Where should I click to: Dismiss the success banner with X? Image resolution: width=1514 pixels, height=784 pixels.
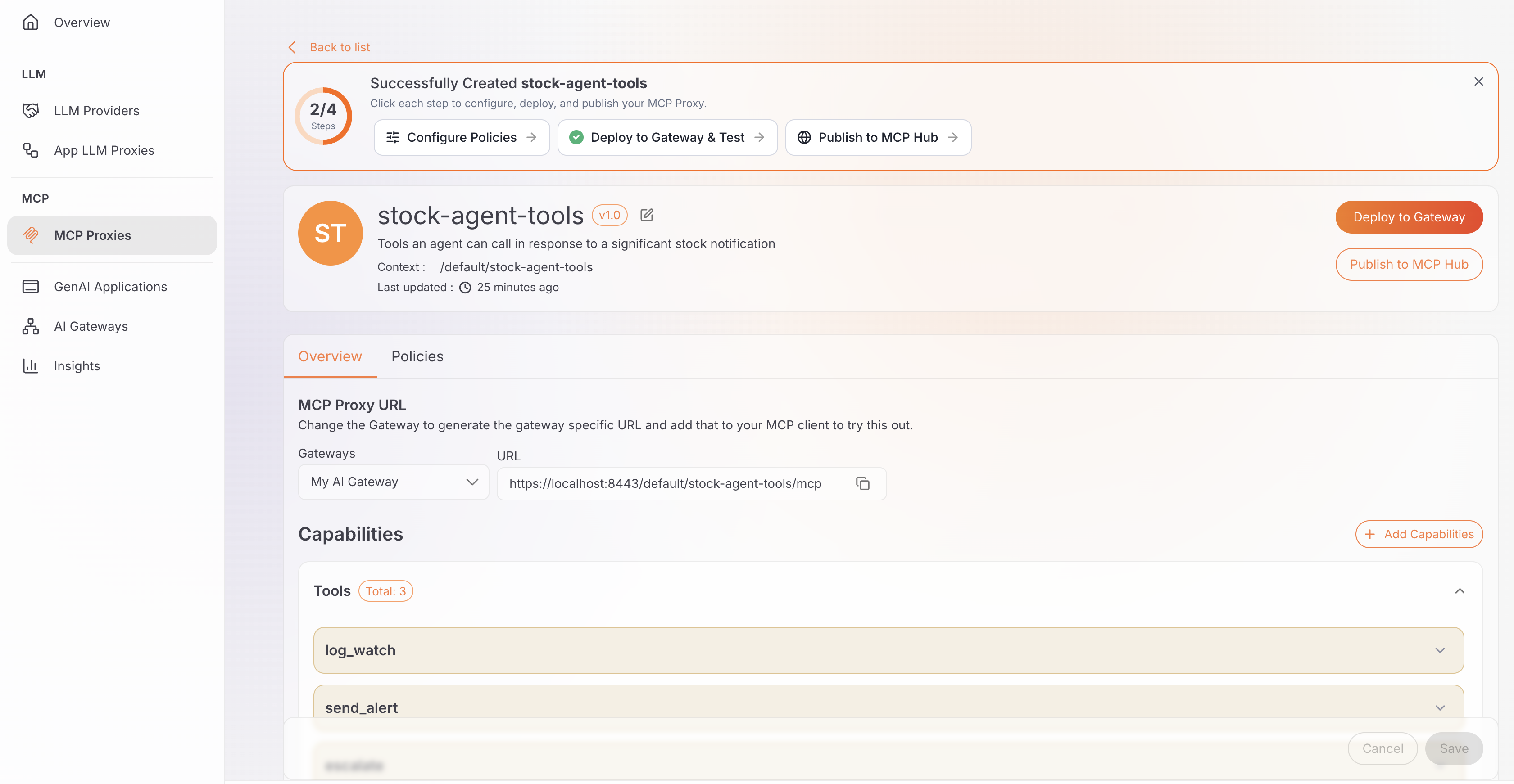point(1478,81)
